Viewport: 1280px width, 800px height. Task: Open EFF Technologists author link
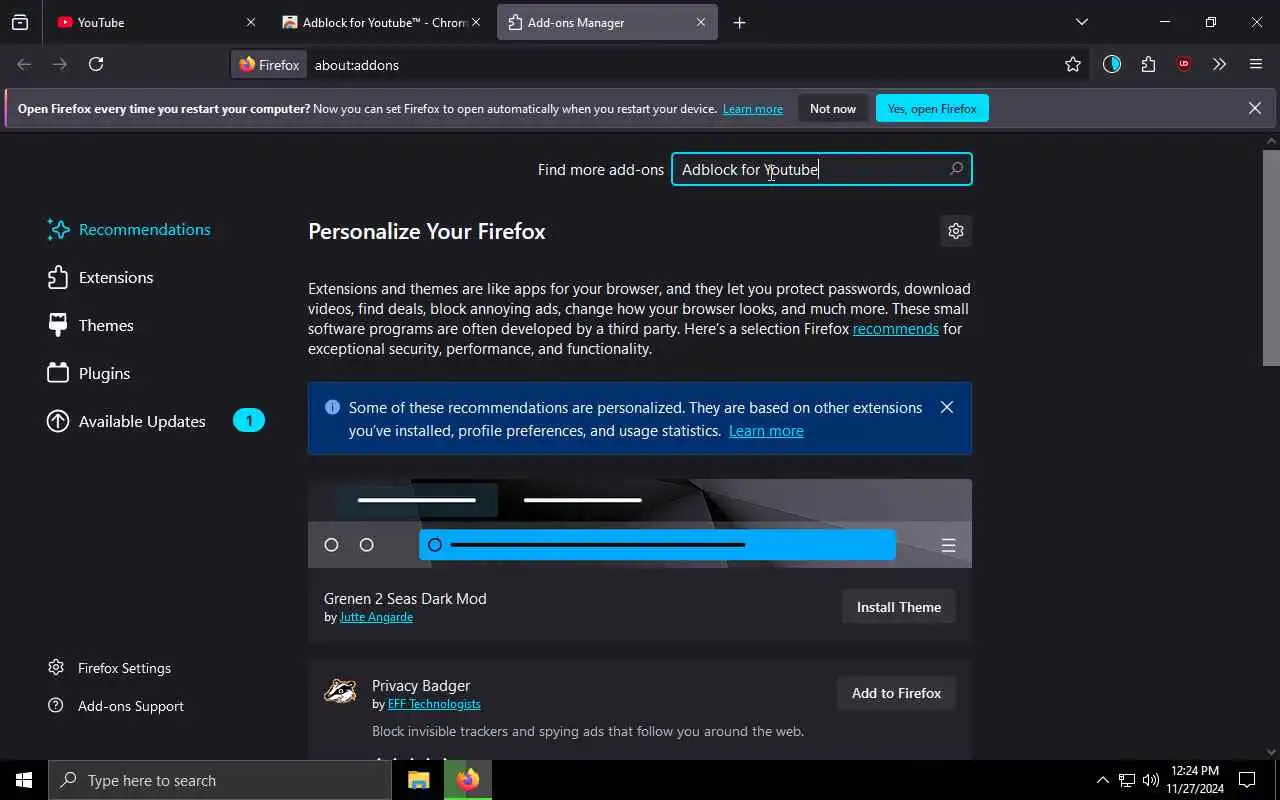pyautogui.click(x=434, y=704)
